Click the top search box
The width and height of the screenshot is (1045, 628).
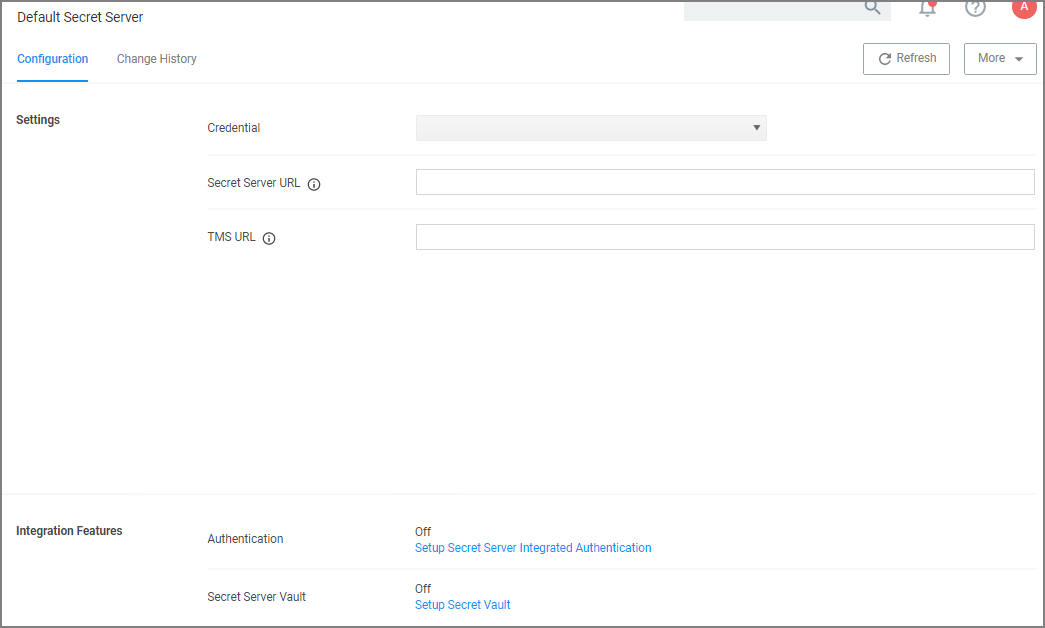[x=787, y=10]
